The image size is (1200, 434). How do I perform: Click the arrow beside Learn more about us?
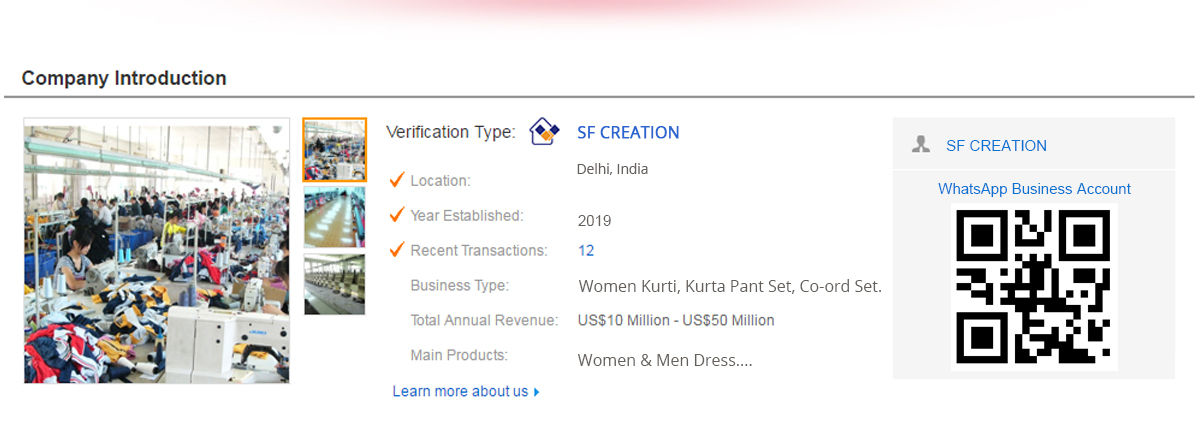[x=537, y=392]
